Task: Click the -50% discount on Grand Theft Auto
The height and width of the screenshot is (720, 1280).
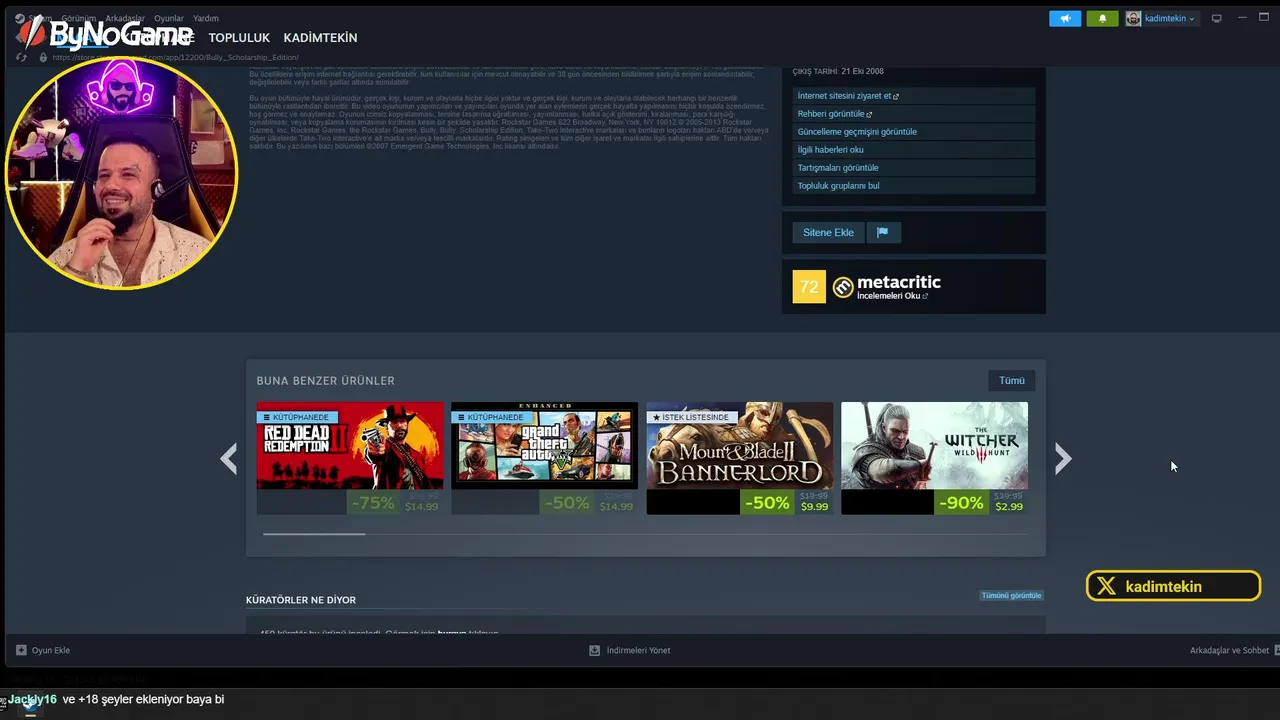Action: (x=566, y=503)
